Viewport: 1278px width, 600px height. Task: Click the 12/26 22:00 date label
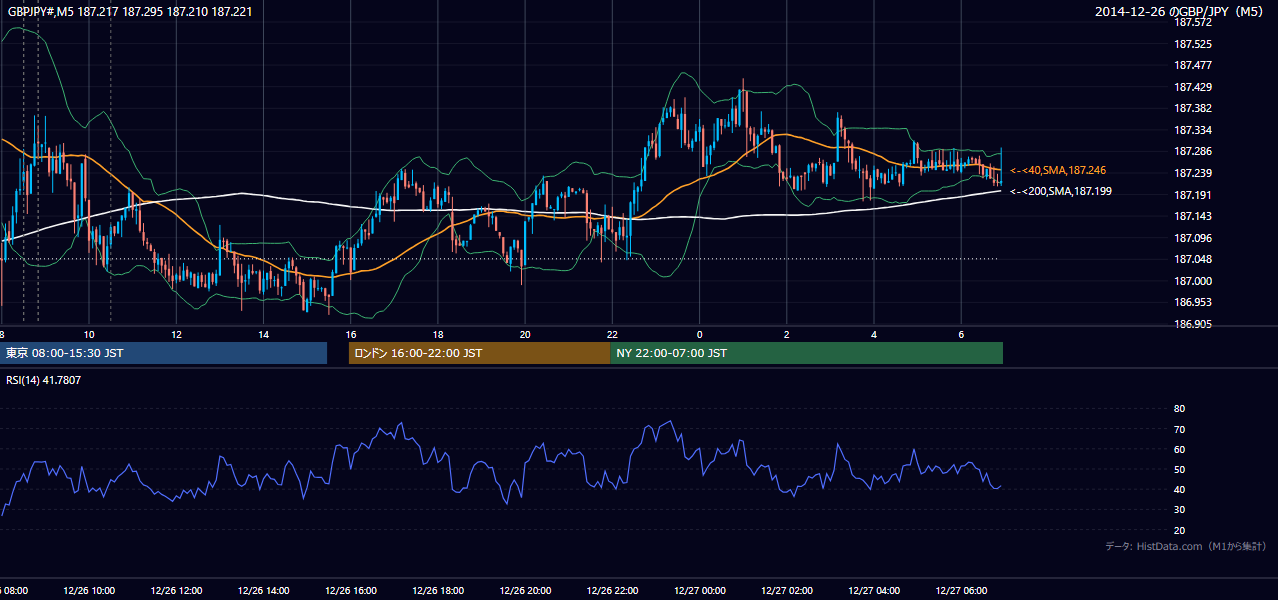612,591
